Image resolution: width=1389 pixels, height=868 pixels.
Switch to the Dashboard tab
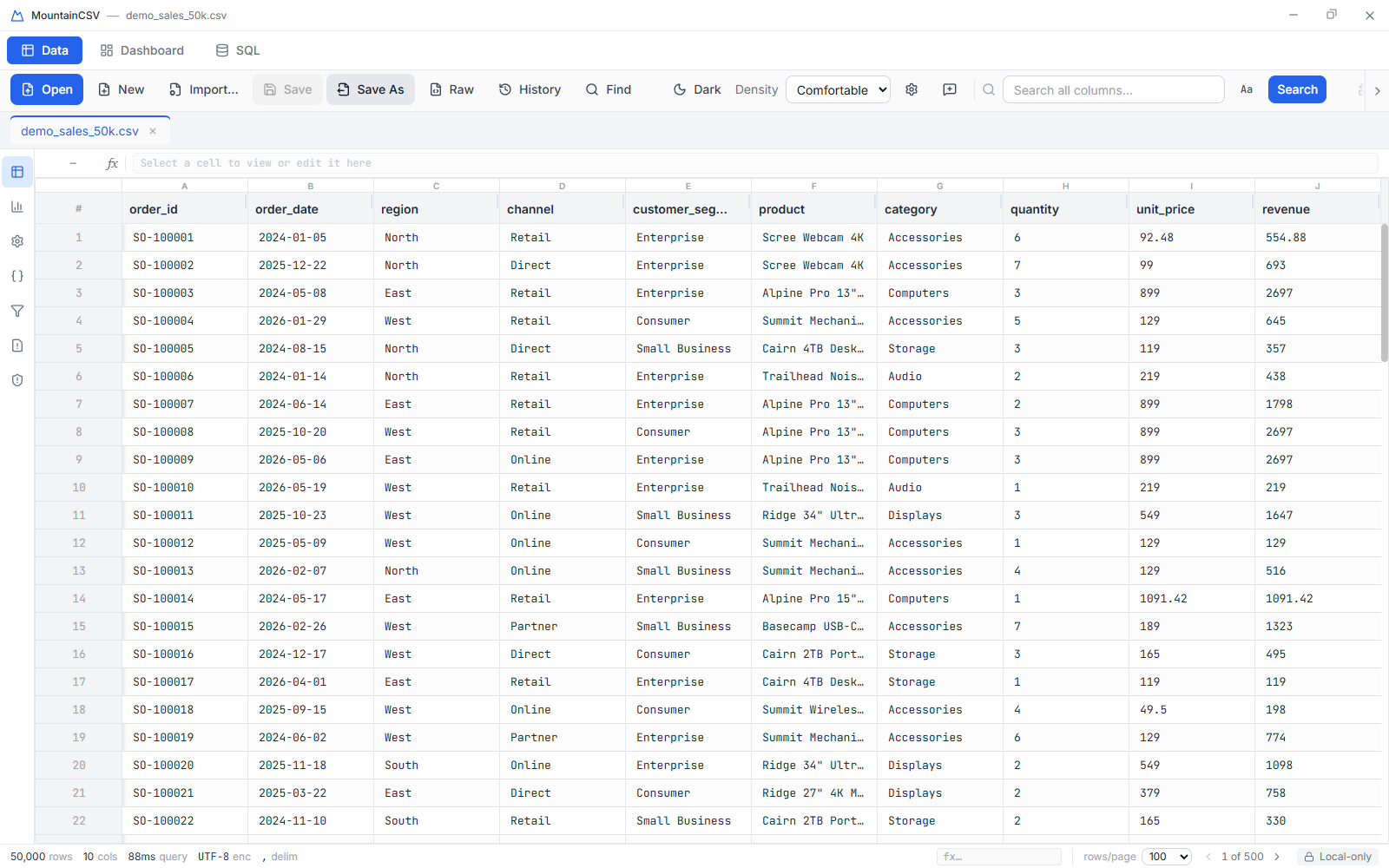click(x=142, y=50)
